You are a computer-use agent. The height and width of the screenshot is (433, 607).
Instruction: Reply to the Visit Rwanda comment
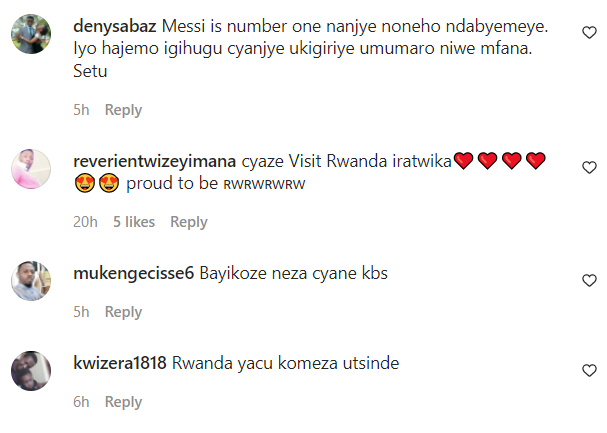coord(189,222)
